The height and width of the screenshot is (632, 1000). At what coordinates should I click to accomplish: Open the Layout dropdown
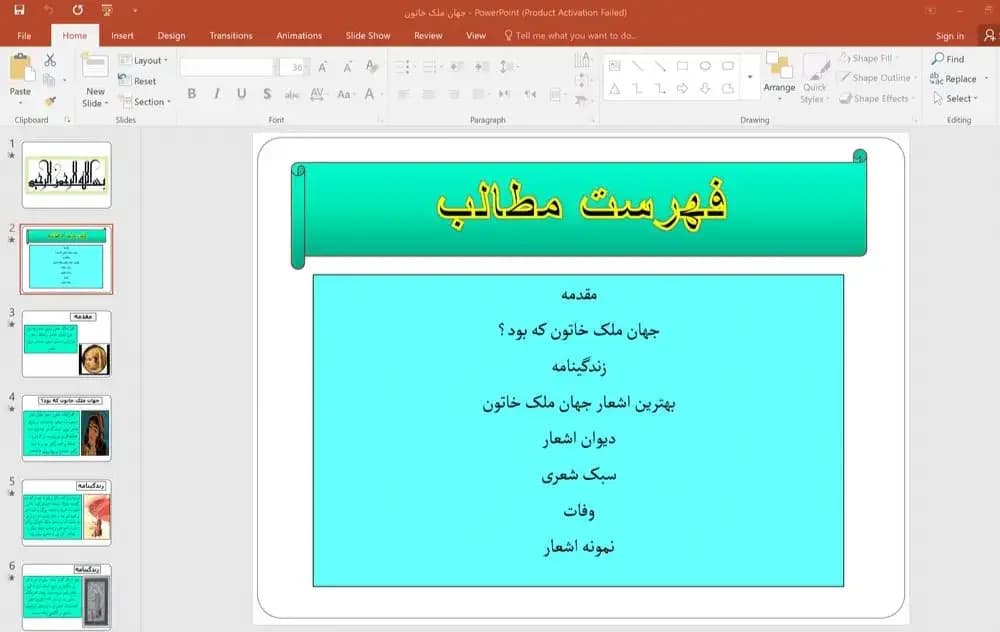click(144, 60)
